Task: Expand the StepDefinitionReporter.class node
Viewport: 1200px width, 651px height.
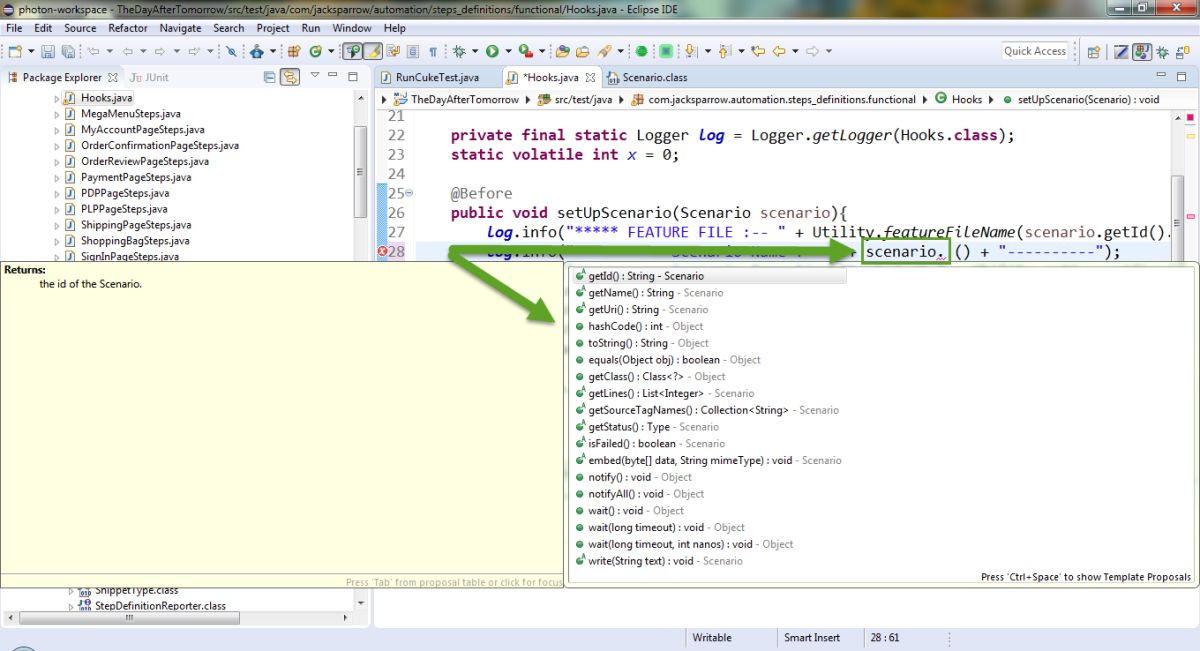Action: point(71,606)
